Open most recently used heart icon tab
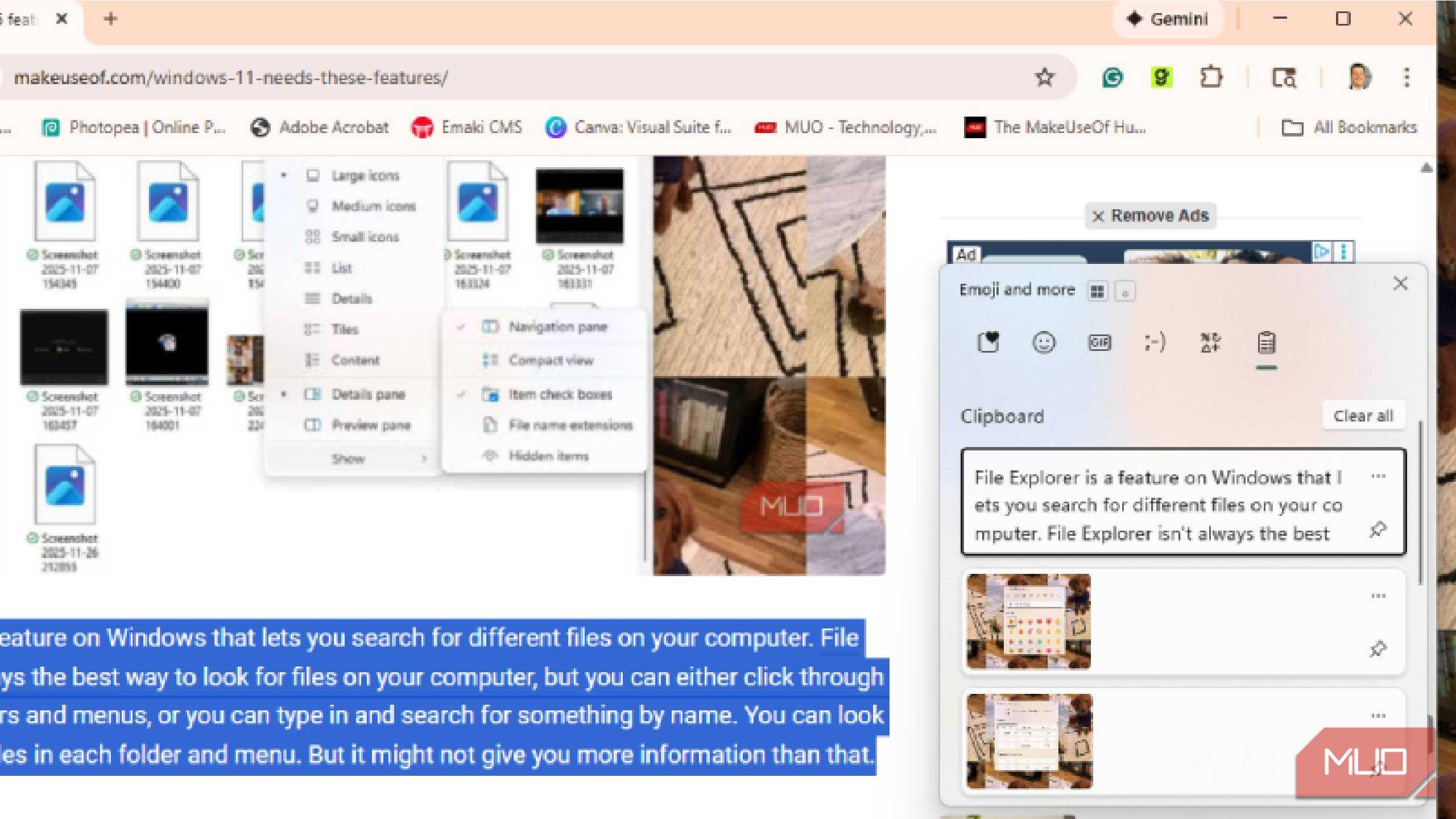 pyautogui.click(x=988, y=342)
